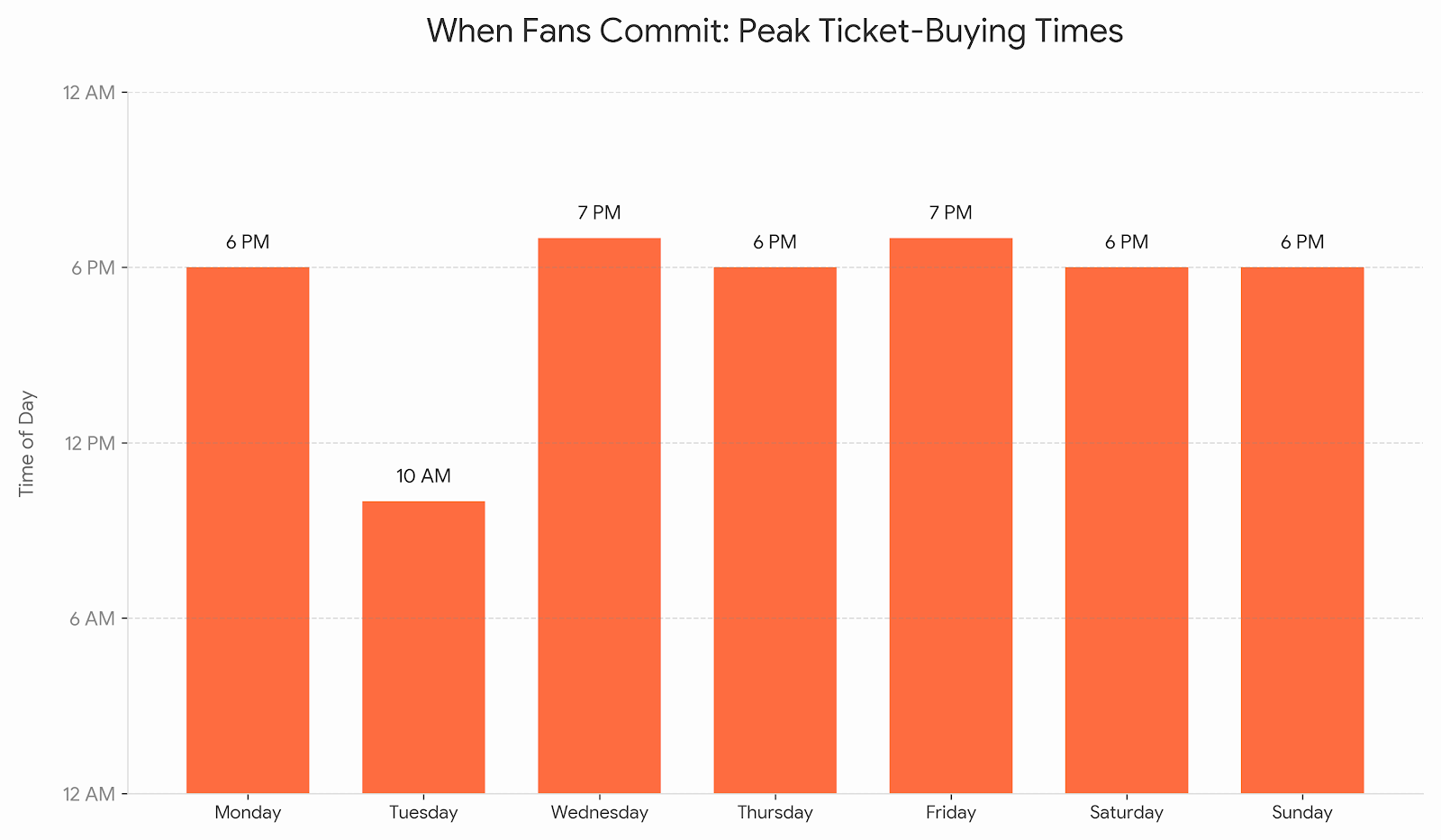Select the Thursday bar
Screen dimensions: 1441x840
(x=775, y=529)
